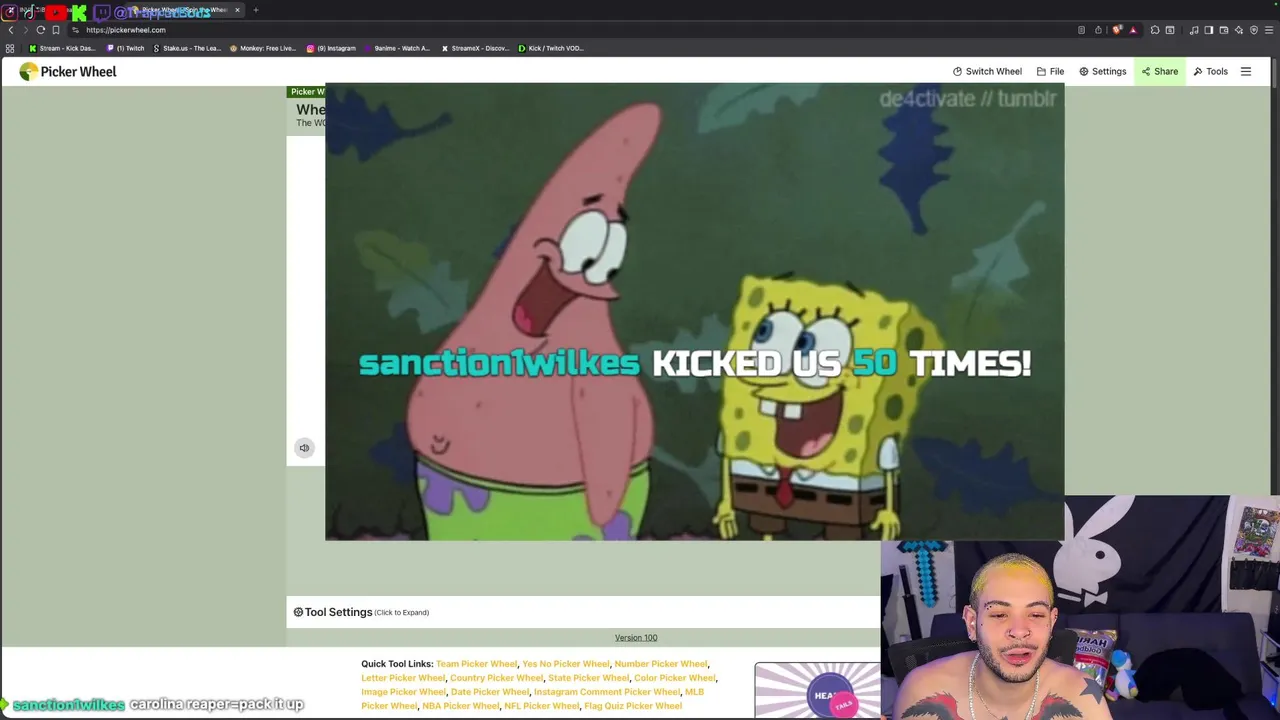Open the (9) Instagram bookmark
Image resolution: width=1280 pixels, height=720 pixels.
pyautogui.click(x=331, y=48)
